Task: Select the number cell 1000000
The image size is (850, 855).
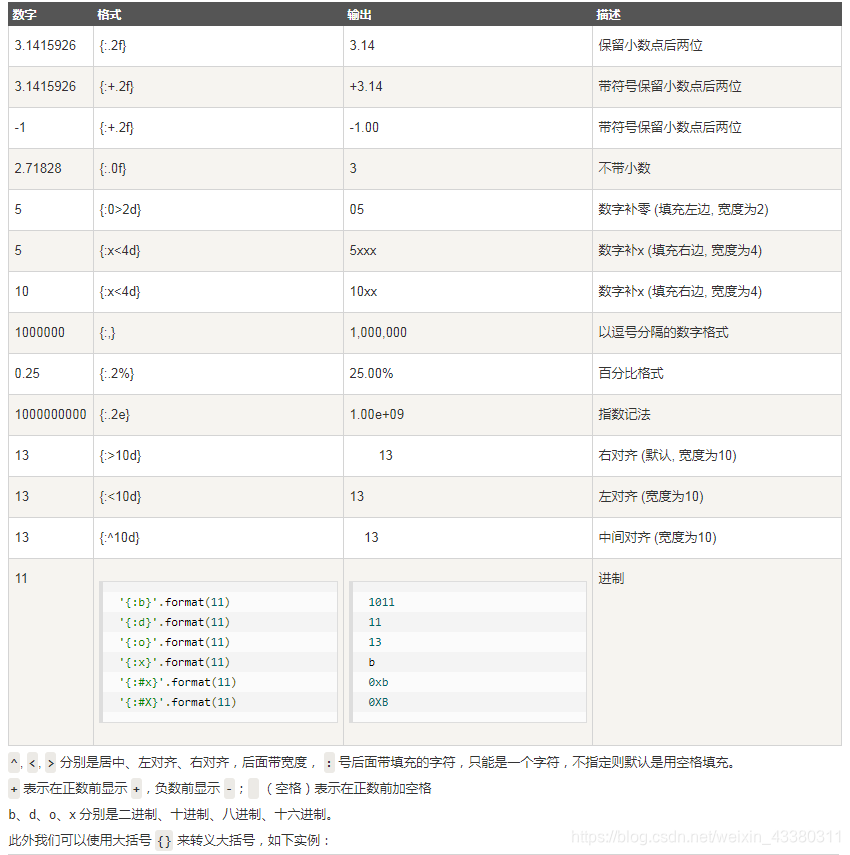Action: coord(40,333)
